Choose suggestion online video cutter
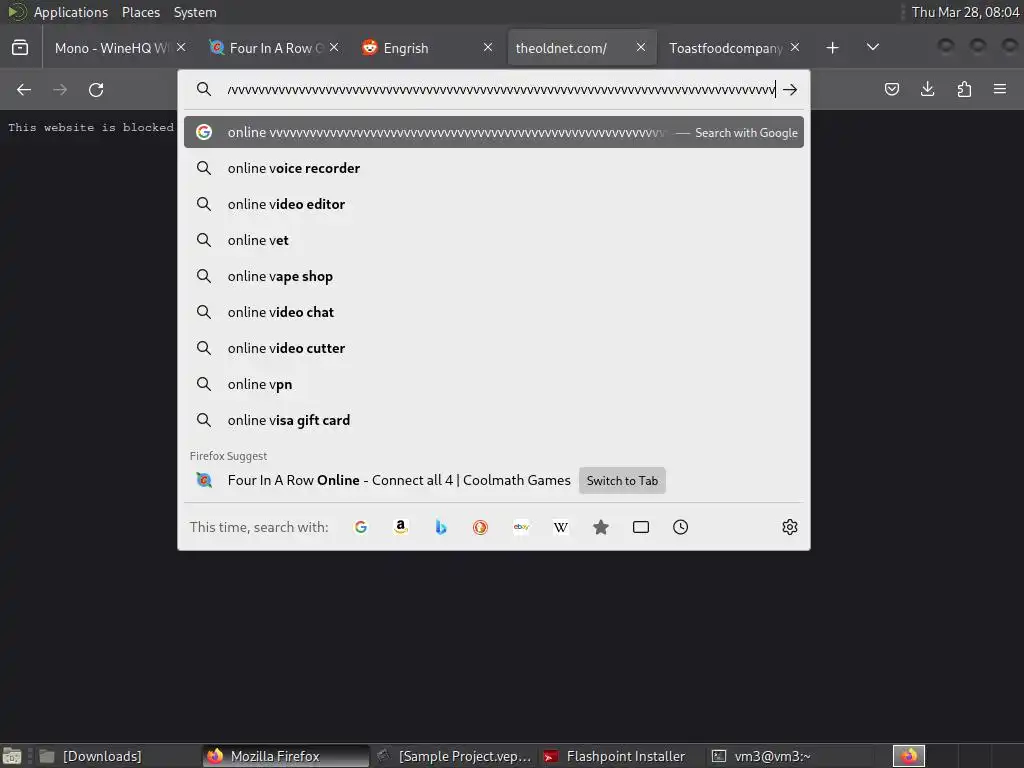 pos(494,348)
